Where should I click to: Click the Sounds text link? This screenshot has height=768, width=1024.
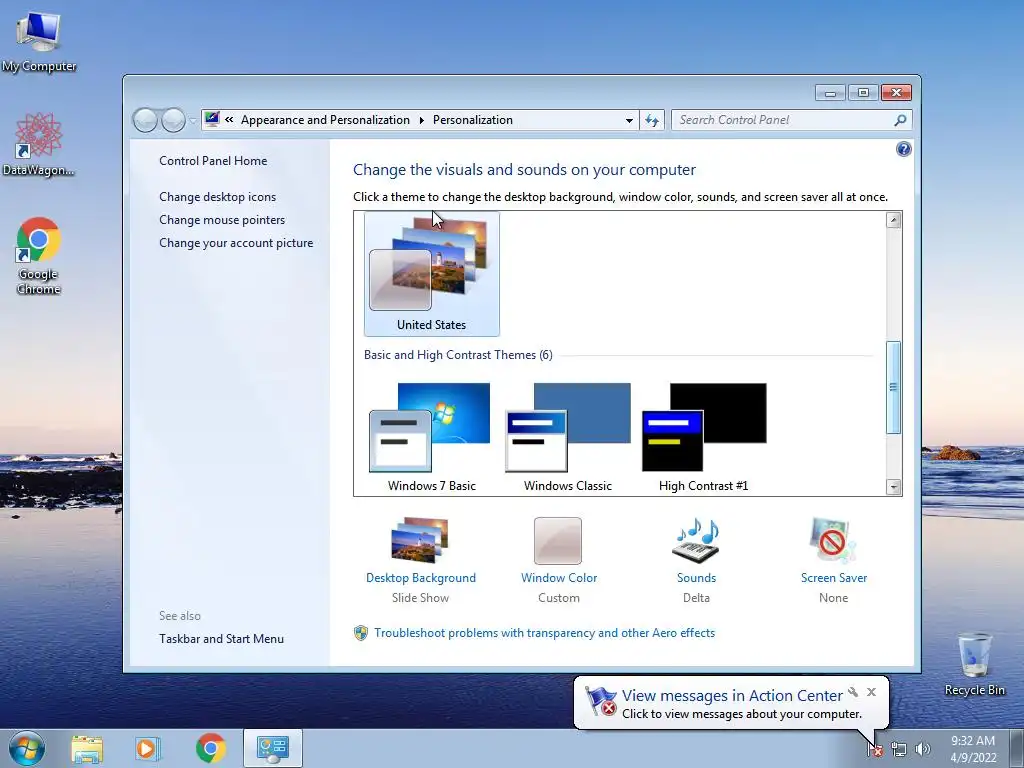(x=696, y=578)
